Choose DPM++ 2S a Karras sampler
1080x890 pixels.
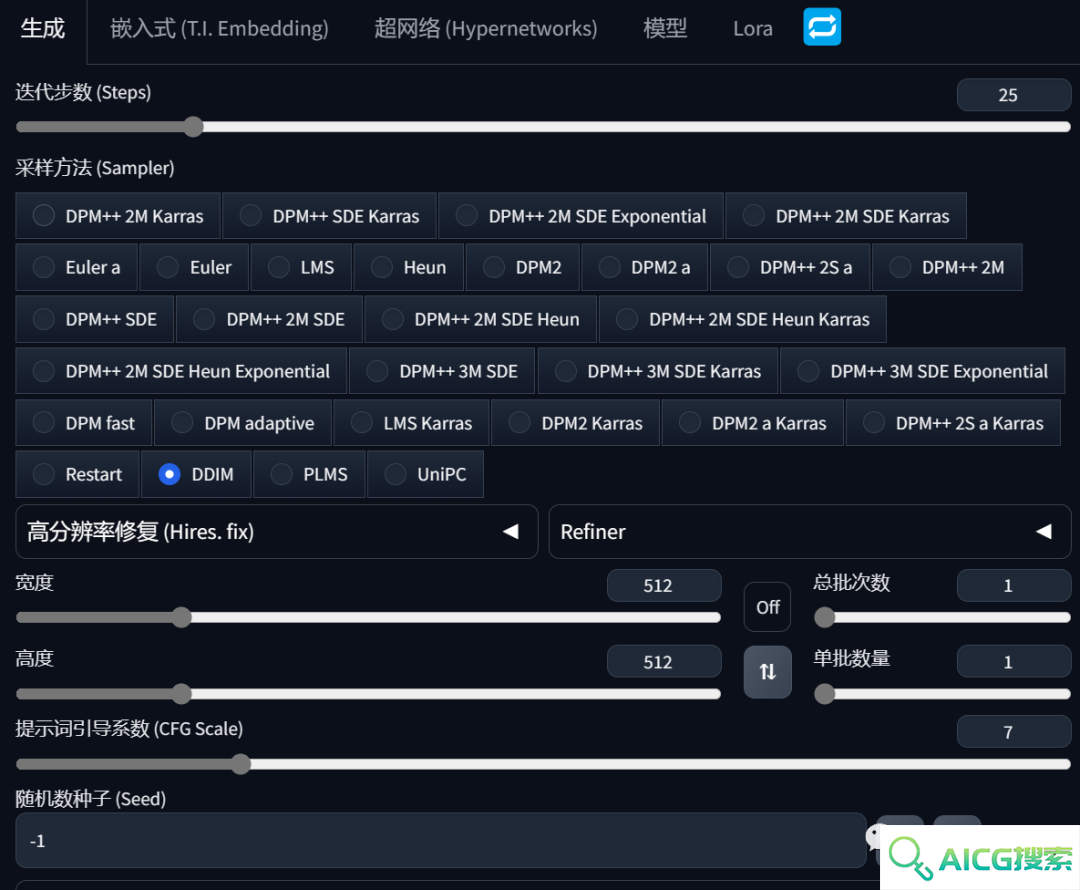[x=953, y=422]
